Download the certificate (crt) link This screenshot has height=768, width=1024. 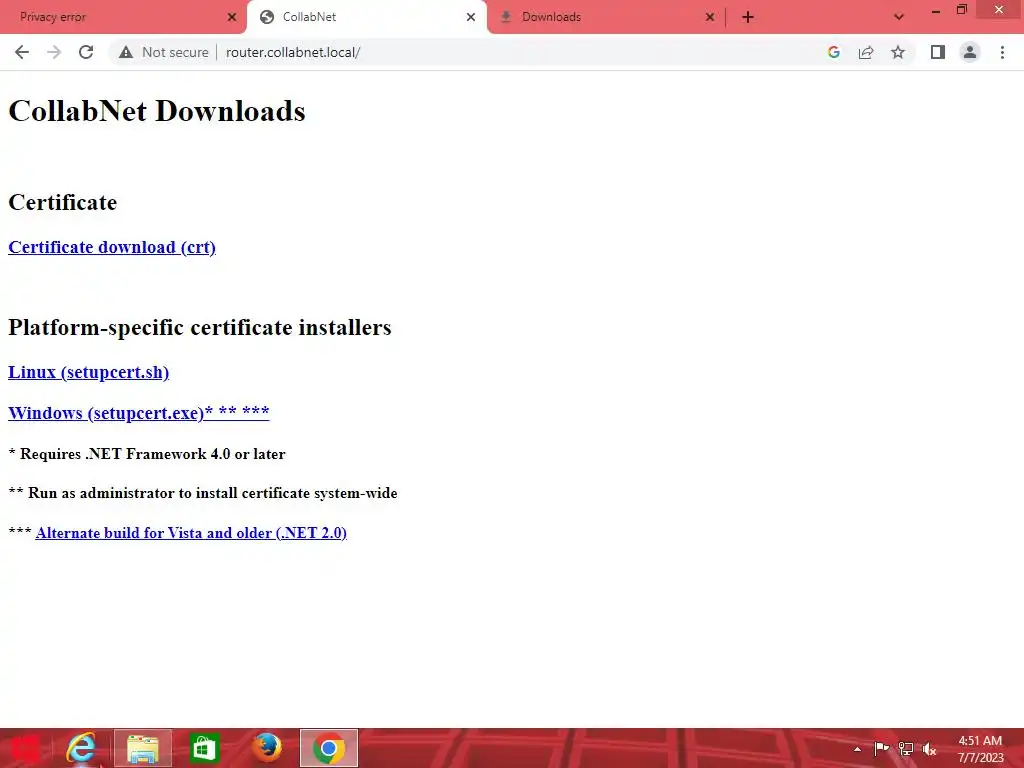112,248
